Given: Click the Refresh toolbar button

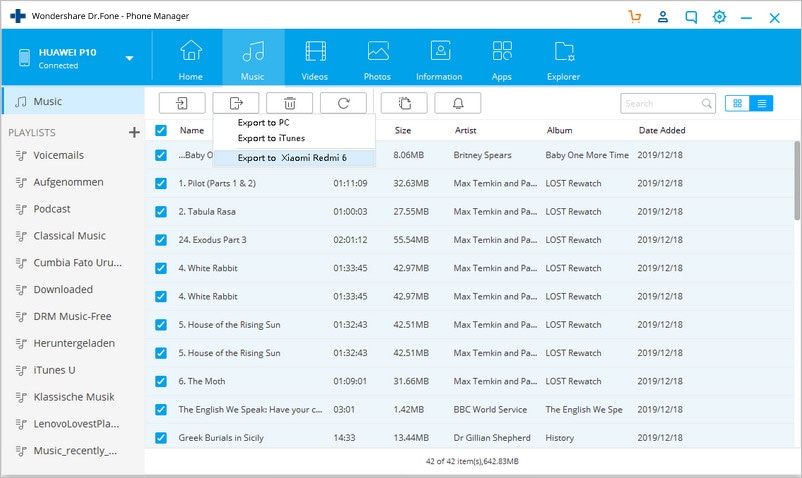Looking at the screenshot, I should [343, 103].
